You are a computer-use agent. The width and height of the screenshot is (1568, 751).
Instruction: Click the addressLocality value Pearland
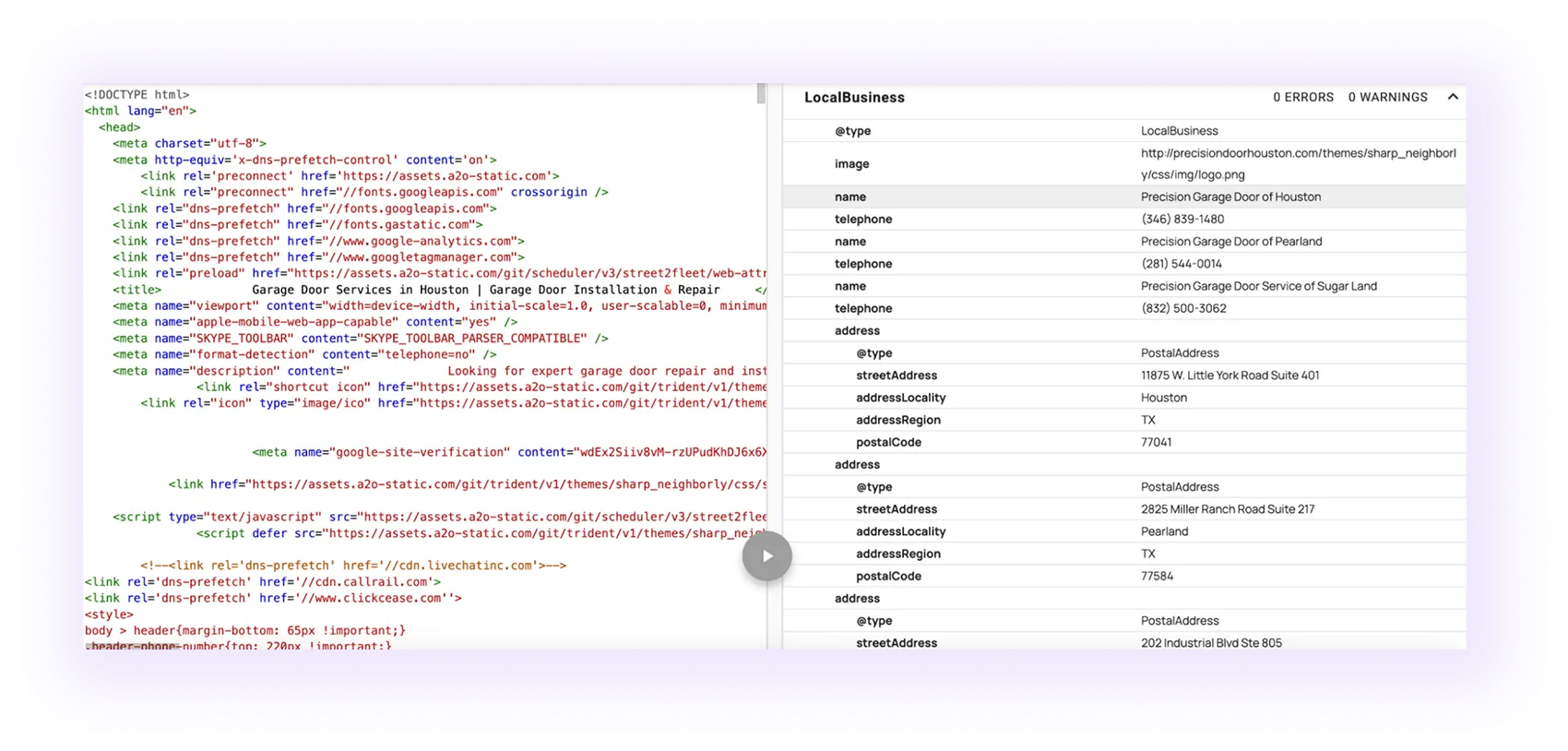1165,531
